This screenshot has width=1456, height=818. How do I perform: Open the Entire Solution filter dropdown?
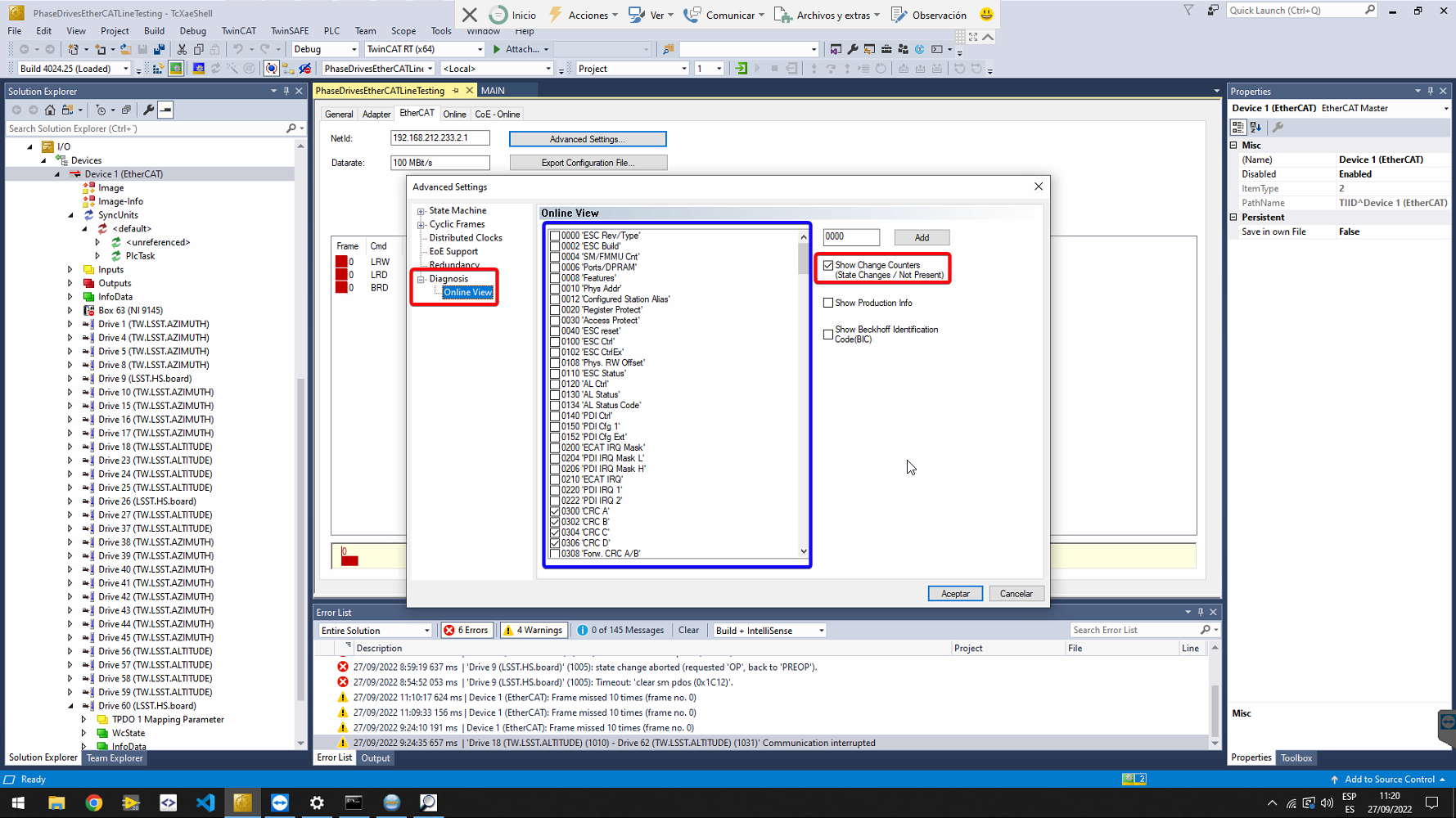click(x=375, y=631)
